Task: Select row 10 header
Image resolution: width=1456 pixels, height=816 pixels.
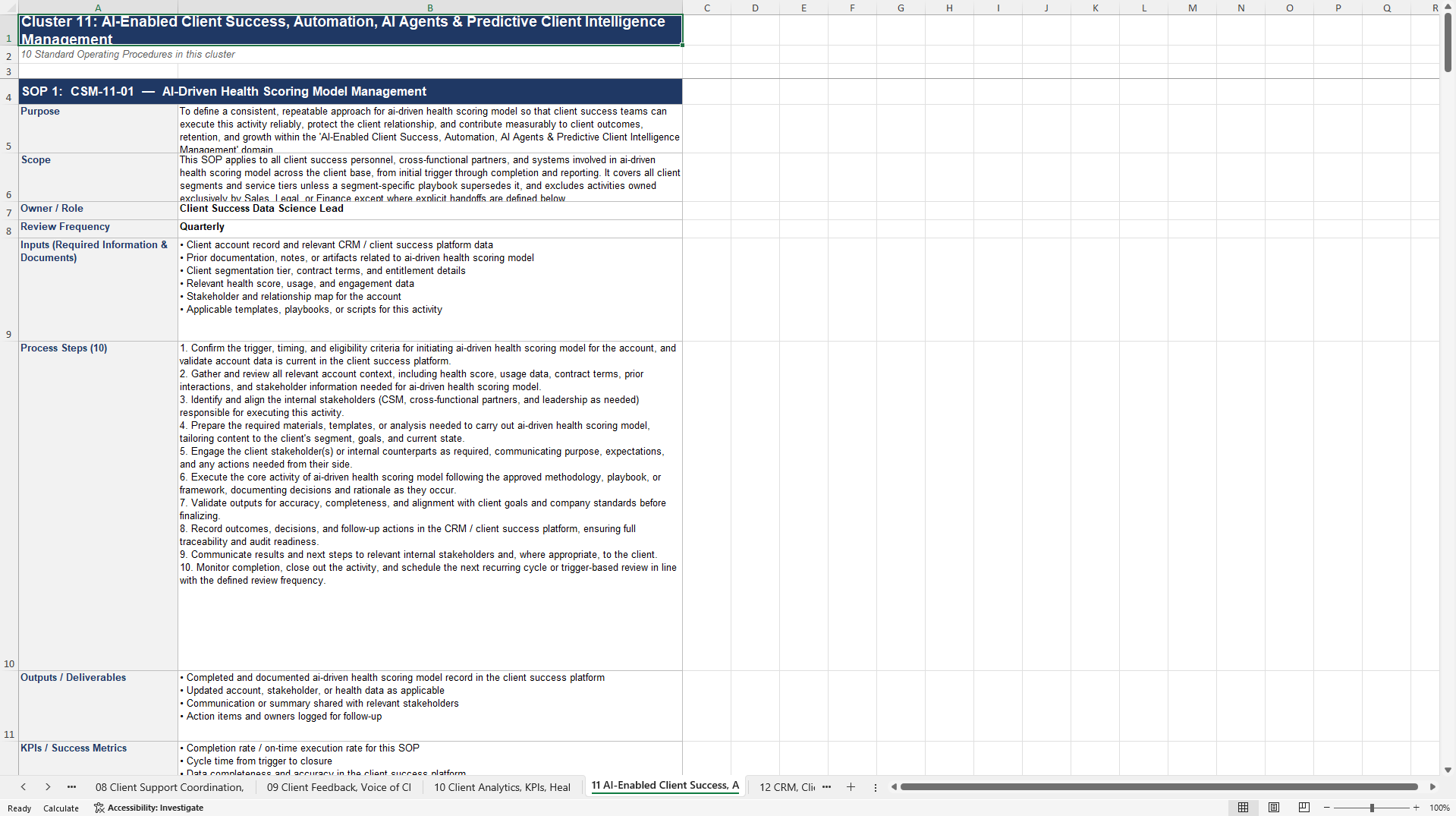Action: 9,506
